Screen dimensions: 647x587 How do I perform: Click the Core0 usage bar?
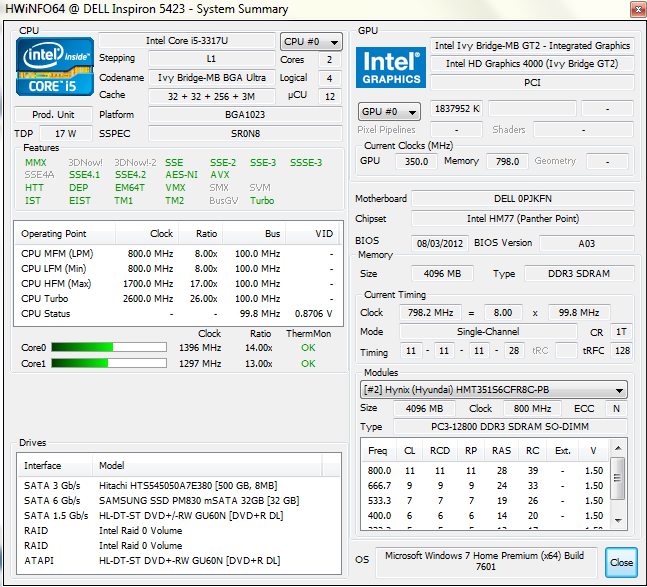click(109, 347)
